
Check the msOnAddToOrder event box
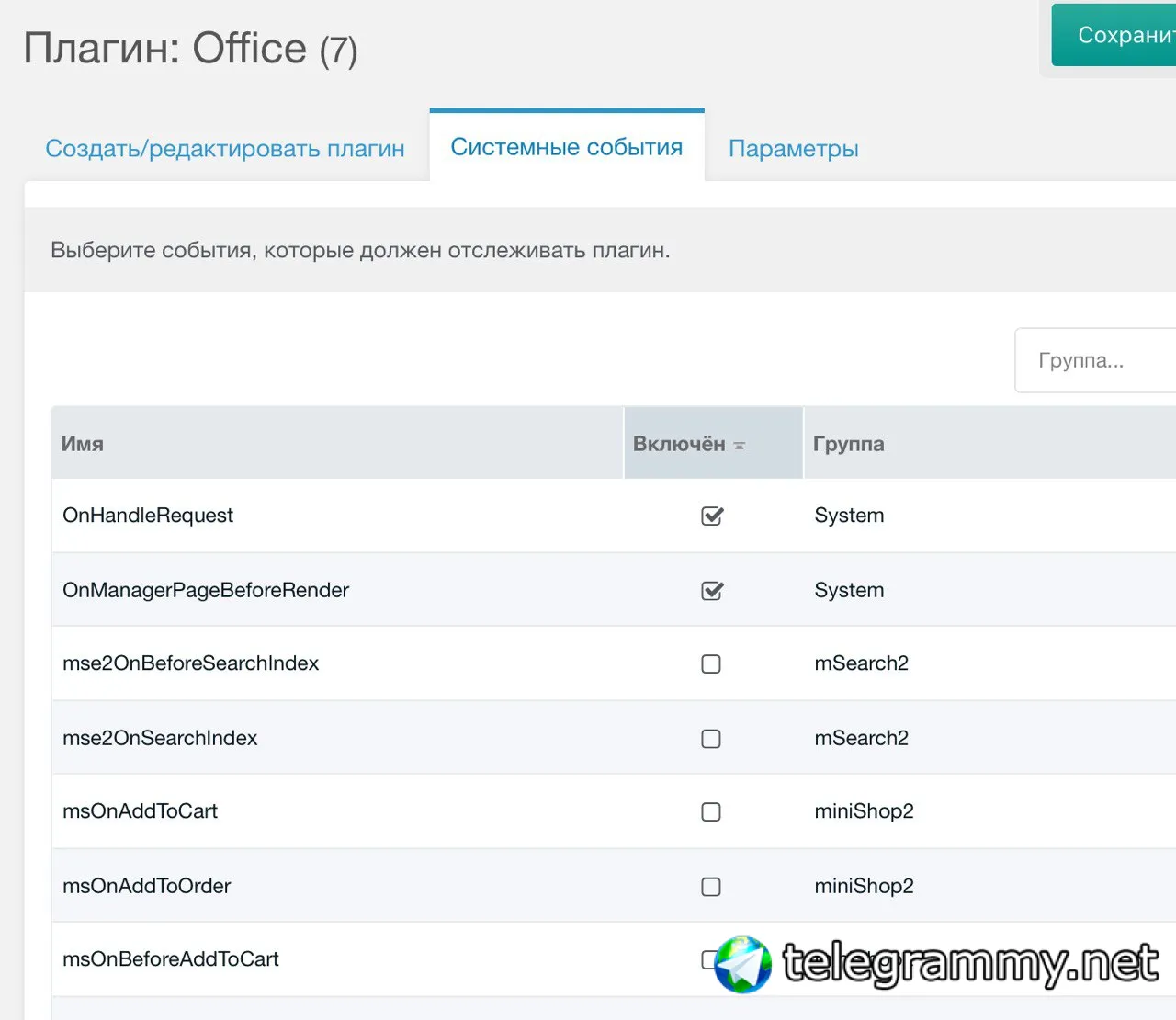coord(711,886)
